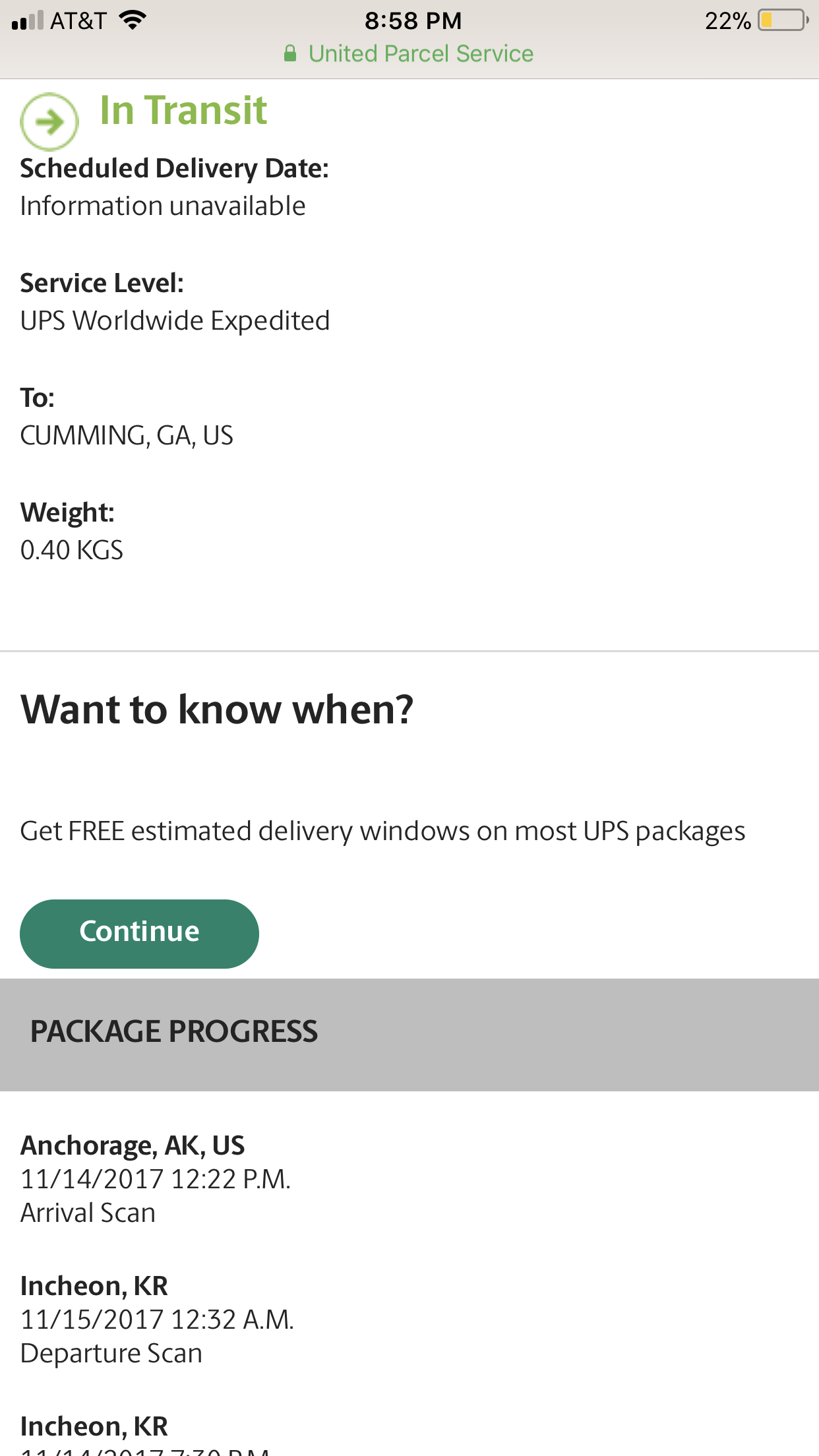Tap the In Transit status heading

[183, 110]
